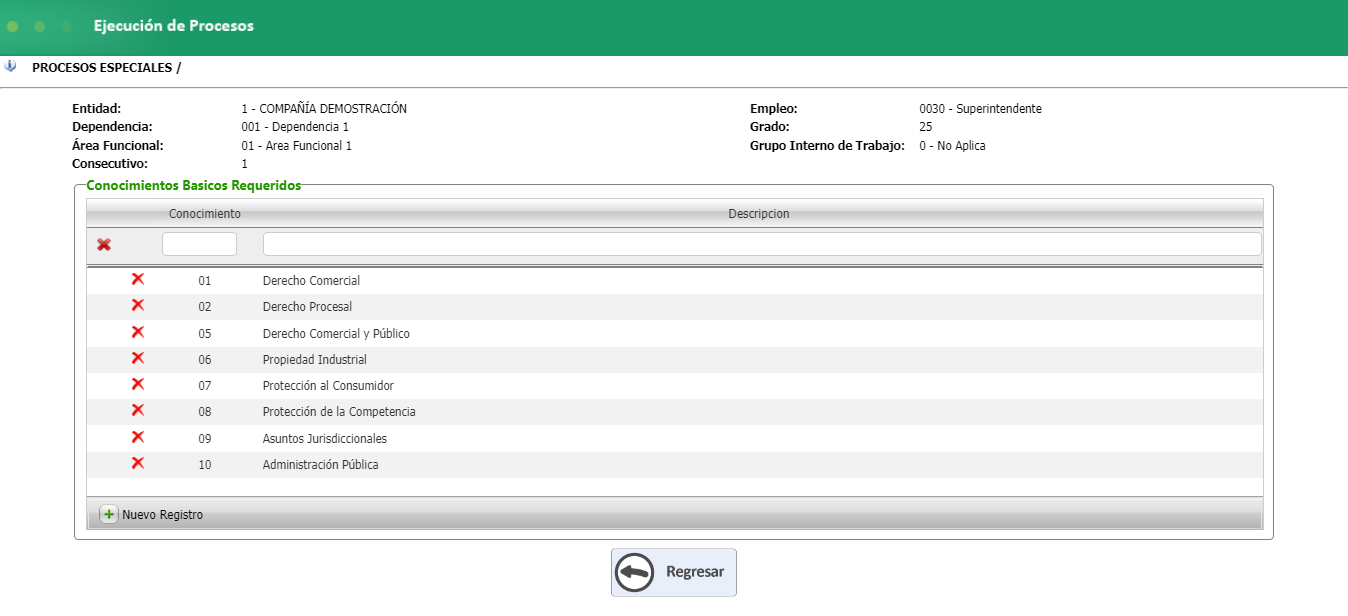Delete the Derecho Procesal row
This screenshot has height=616, width=1348.
pyautogui.click(x=138, y=305)
